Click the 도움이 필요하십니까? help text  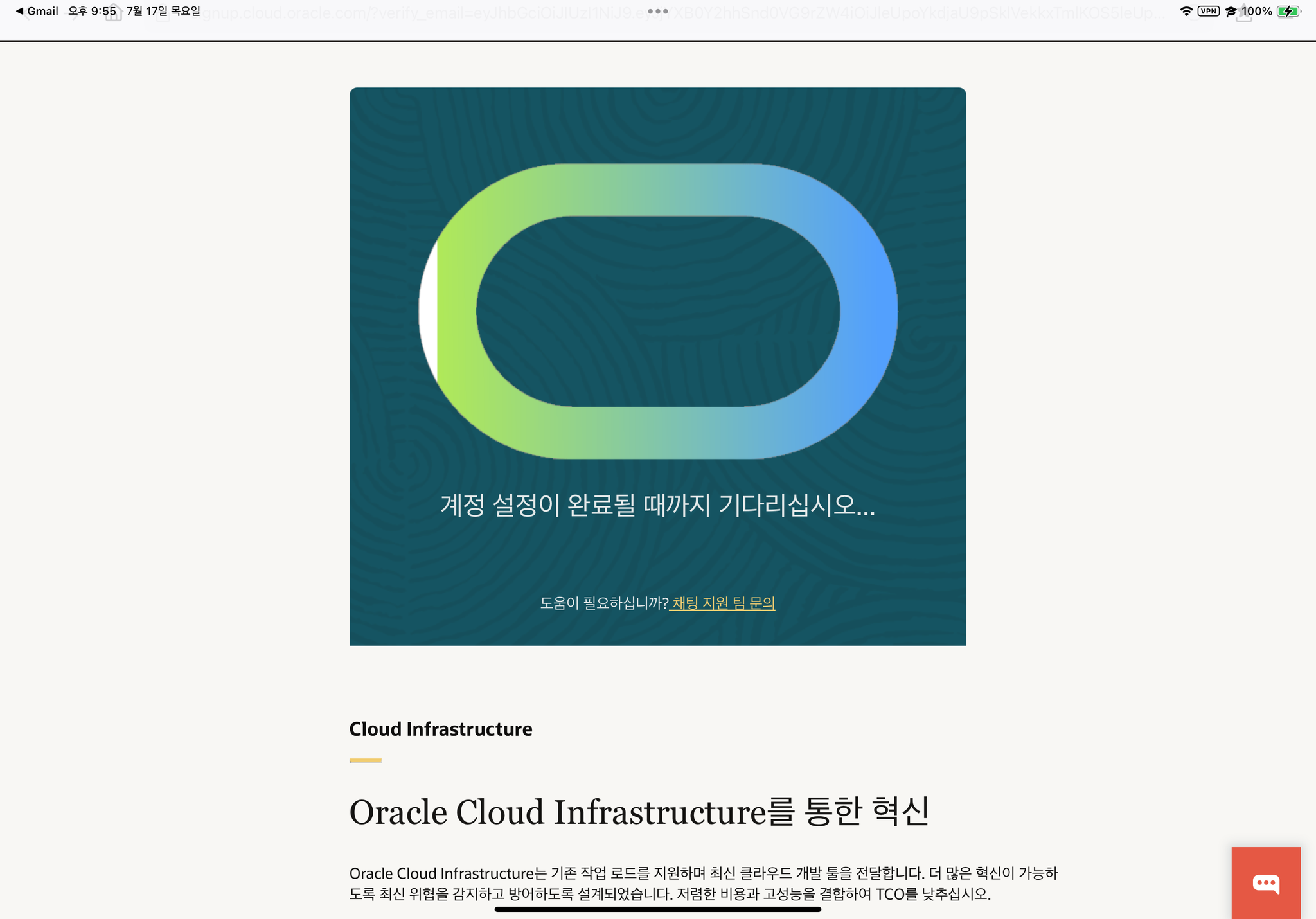(604, 603)
